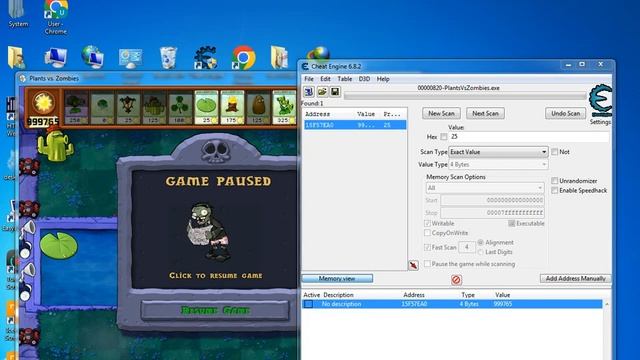
Task: Toggle the Hex checkbox
Action: (444, 137)
